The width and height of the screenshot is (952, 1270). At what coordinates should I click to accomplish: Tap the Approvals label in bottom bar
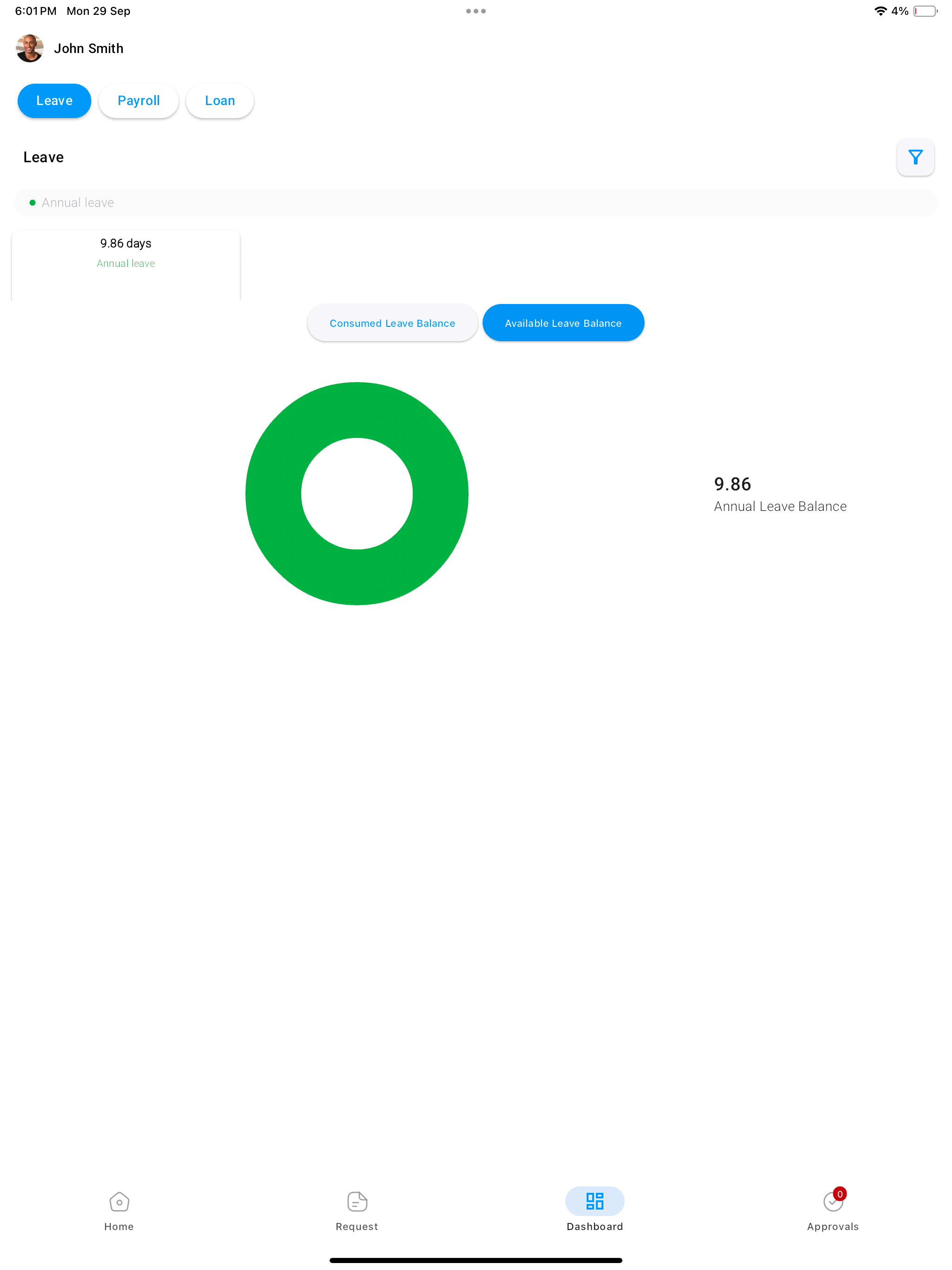pyautogui.click(x=833, y=1226)
